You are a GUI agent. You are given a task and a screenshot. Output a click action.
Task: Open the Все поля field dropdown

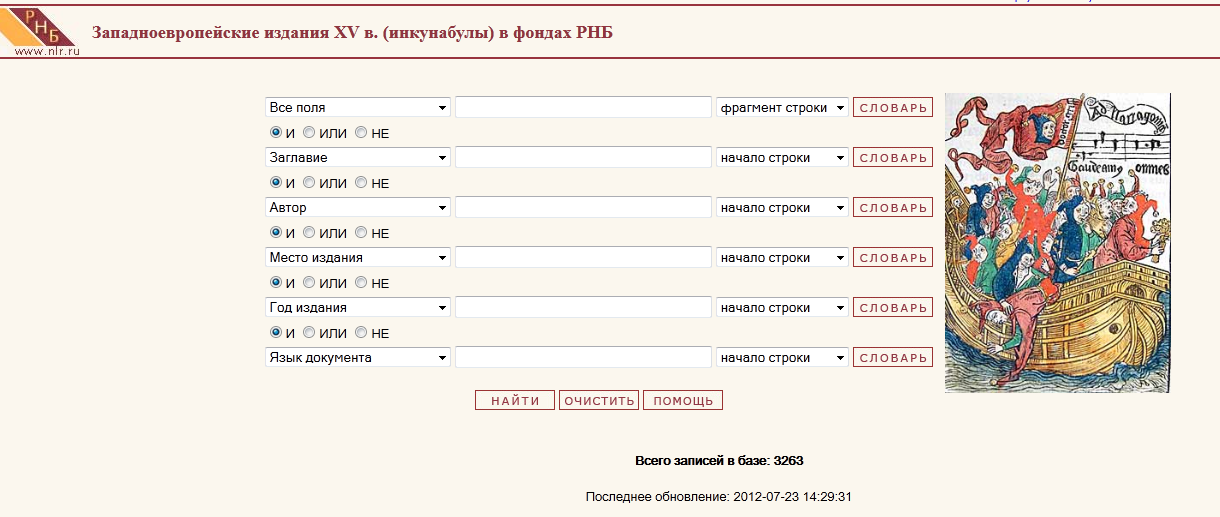coord(358,108)
